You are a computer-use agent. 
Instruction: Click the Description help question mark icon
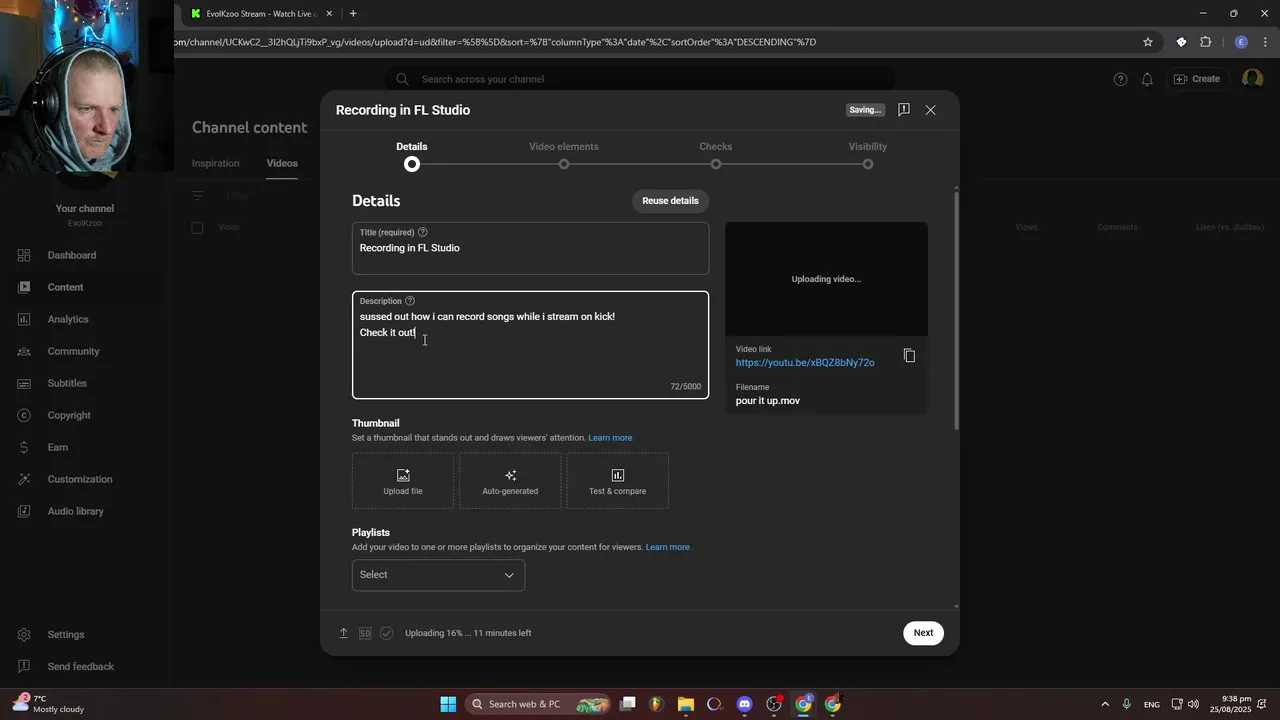click(x=410, y=301)
